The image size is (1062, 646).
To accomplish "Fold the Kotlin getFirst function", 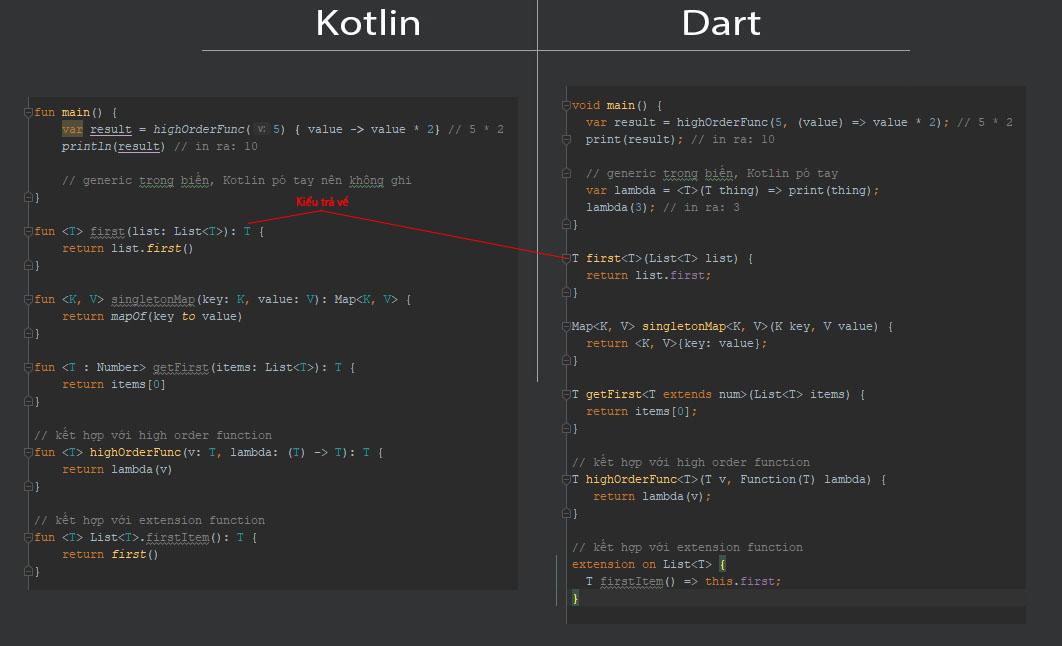I will pyautogui.click(x=28, y=367).
